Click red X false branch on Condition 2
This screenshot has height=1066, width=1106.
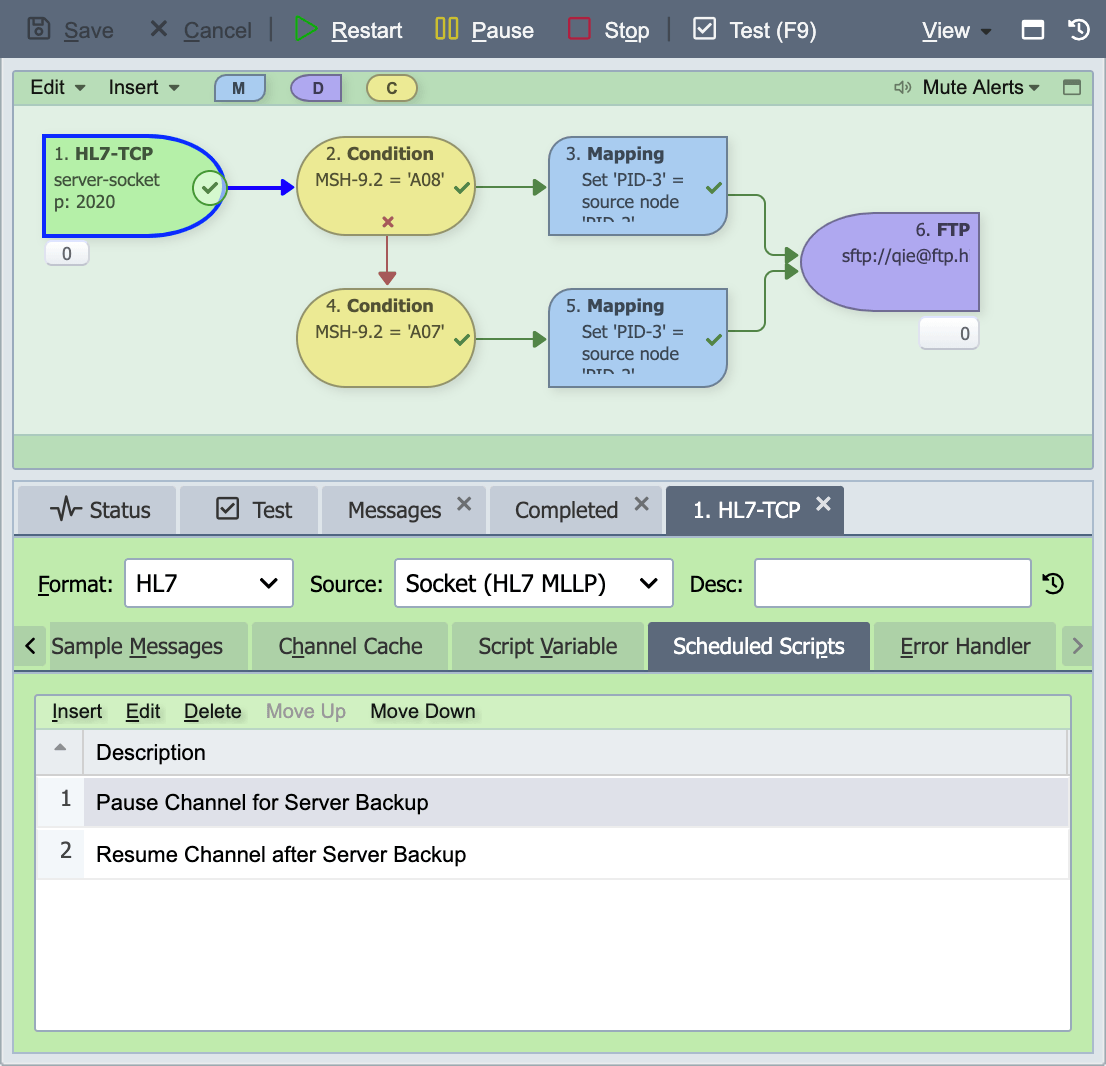(387, 222)
